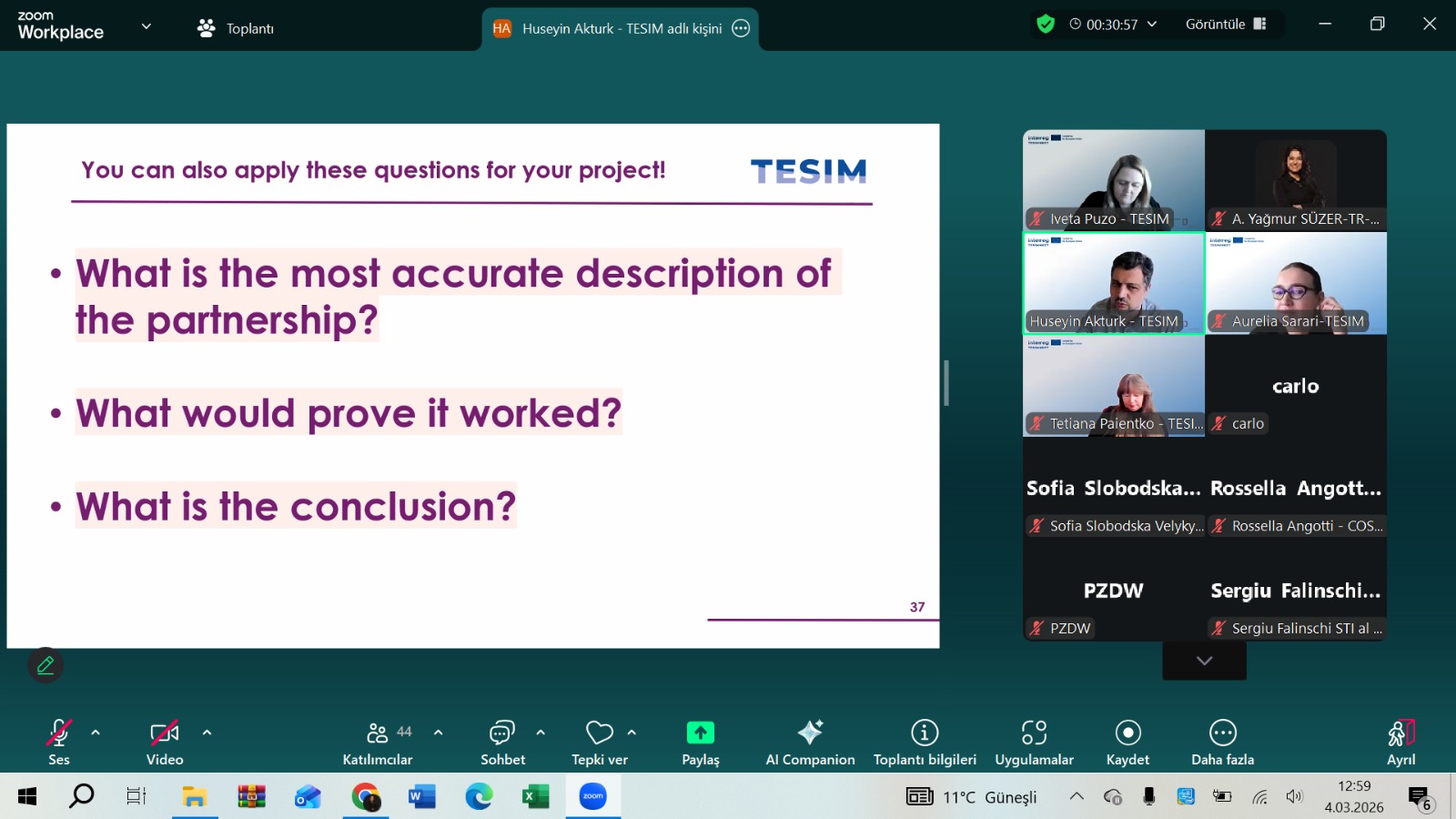Show Toplantı bilgileri meeting info
Image resolution: width=1456 pixels, height=819 pixels.
925,742
